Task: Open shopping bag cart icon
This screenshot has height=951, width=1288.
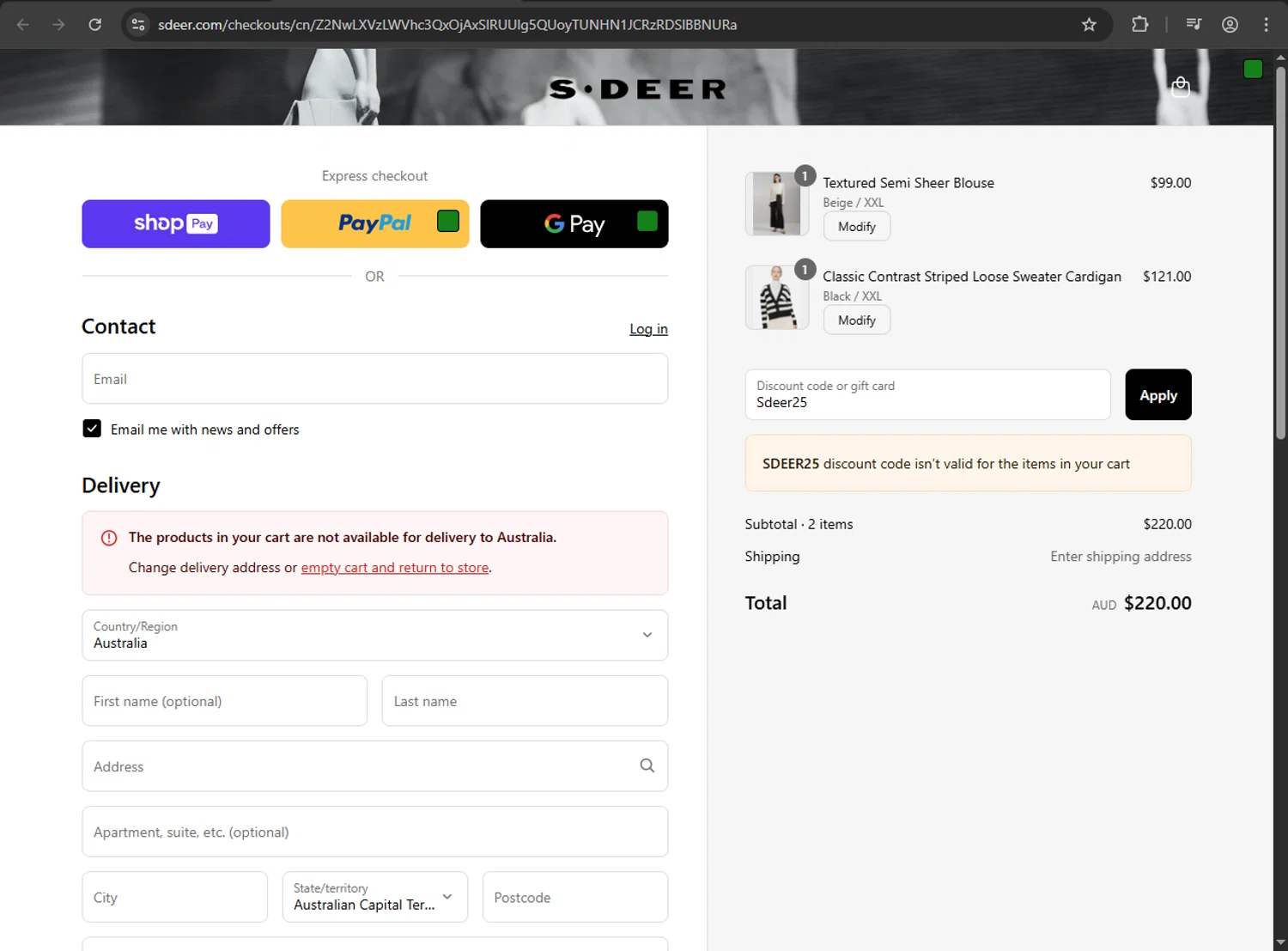Action: point(1181,87)
